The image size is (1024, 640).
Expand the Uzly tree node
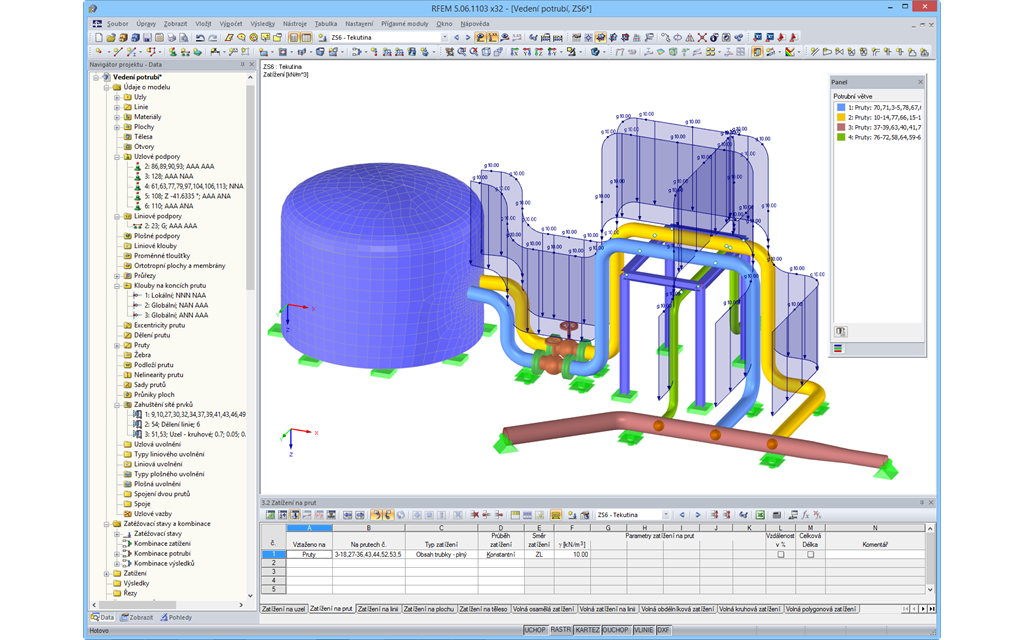pyautogui.click(x=117, y=97)
